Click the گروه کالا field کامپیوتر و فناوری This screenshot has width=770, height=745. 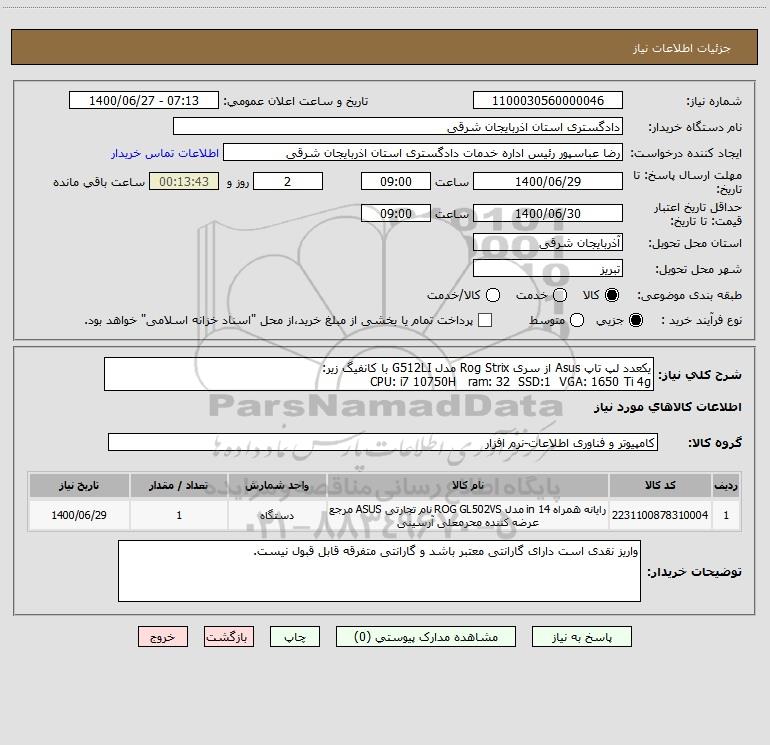[383, 442]
